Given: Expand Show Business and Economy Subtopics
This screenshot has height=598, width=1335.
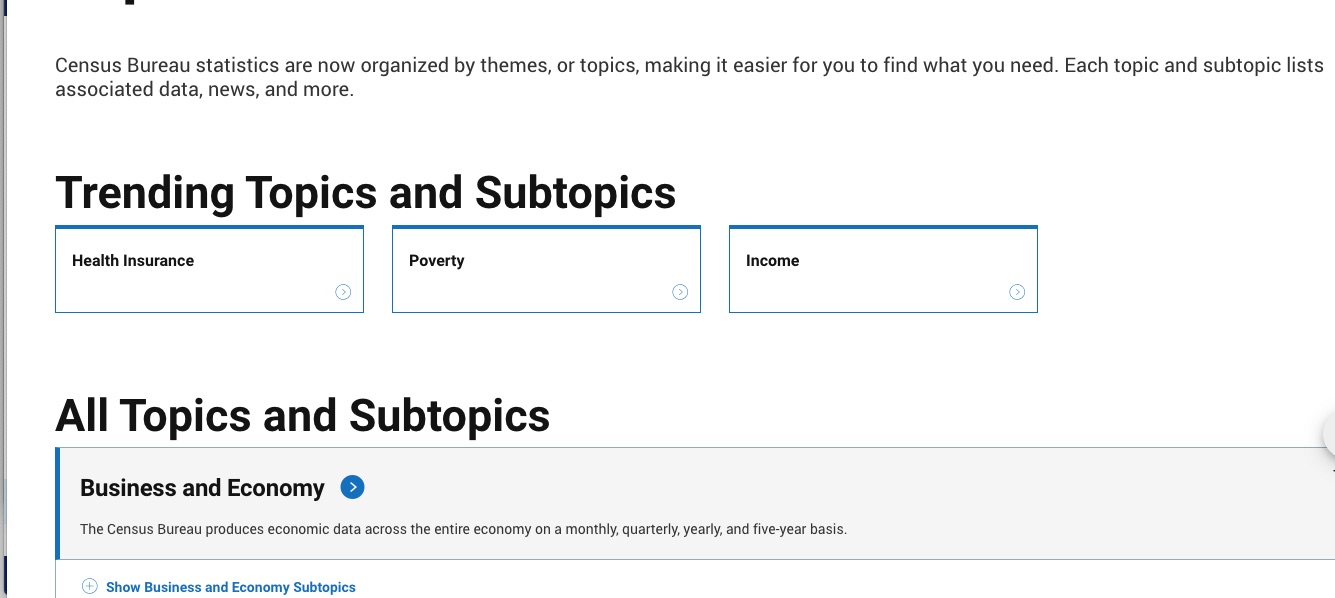Looking at the screenshot, I should (x=230, y=587).
